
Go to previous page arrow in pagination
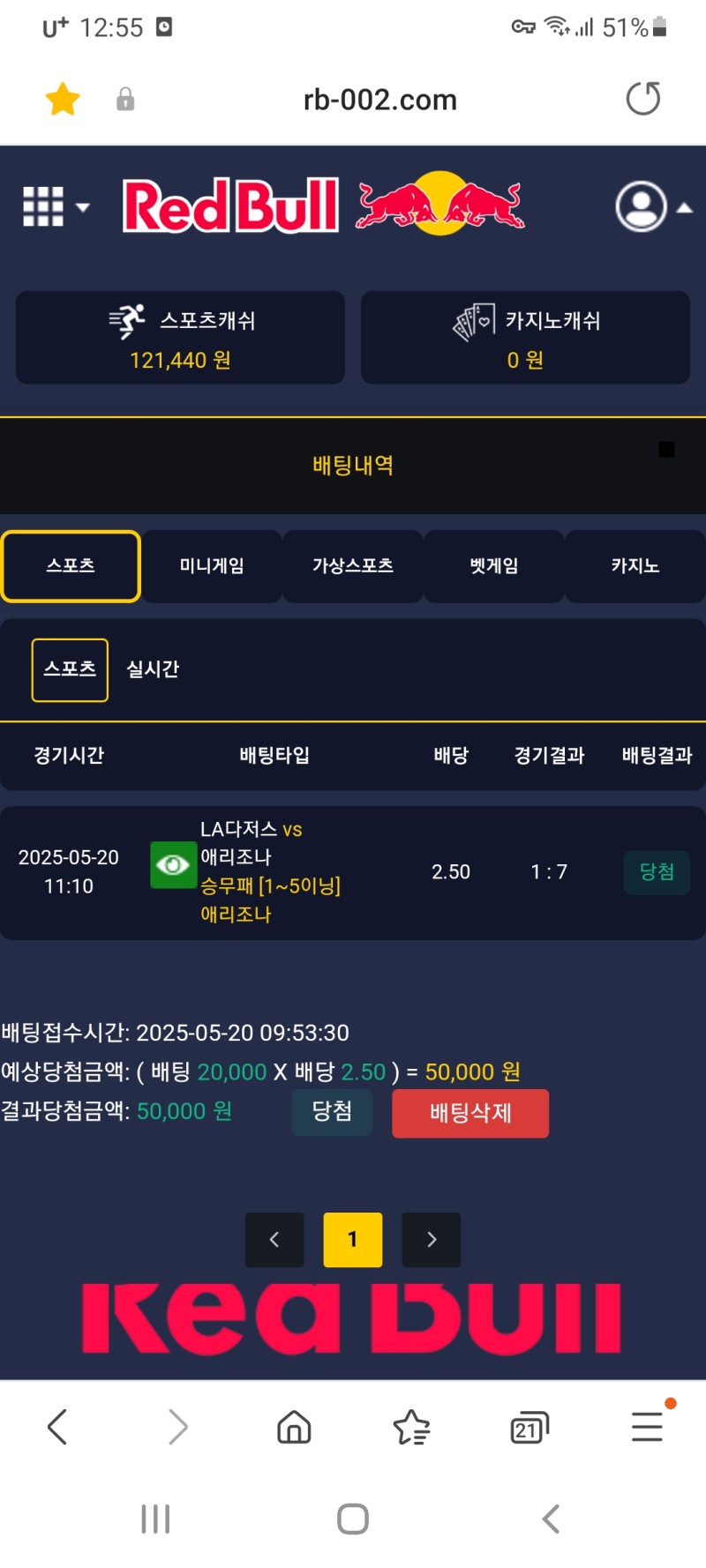coord(274,1240)
